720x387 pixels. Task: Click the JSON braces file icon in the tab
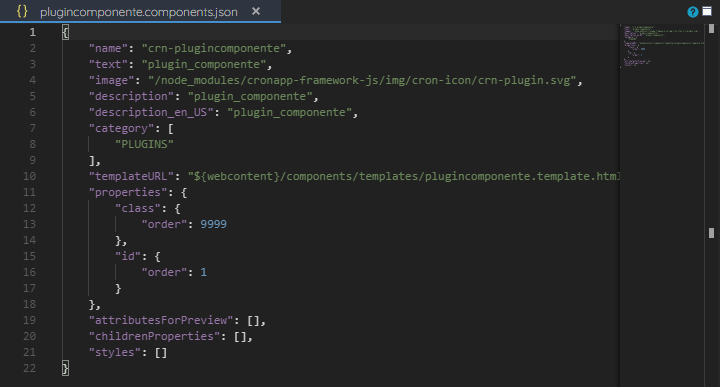tap(22, 11)
